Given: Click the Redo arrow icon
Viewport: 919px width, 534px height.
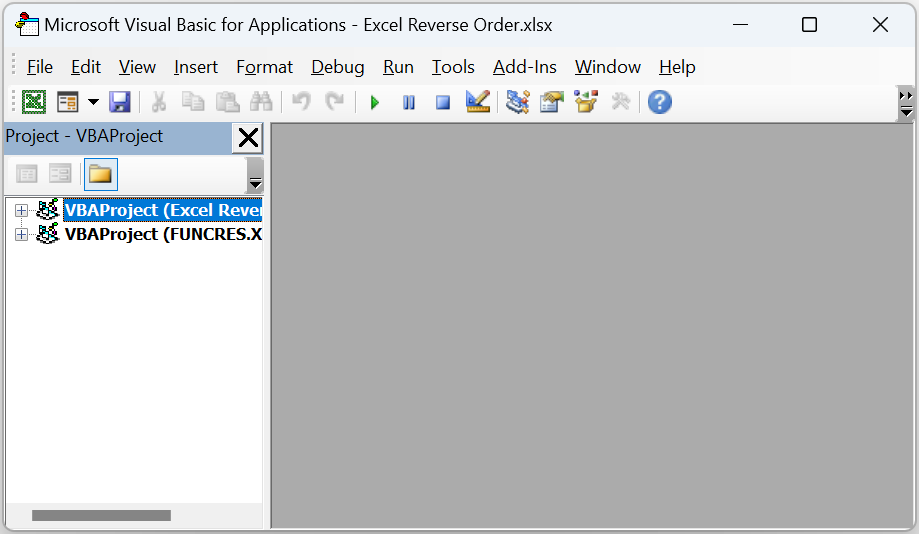Looking at the screenshot, I should click(335, 102).
